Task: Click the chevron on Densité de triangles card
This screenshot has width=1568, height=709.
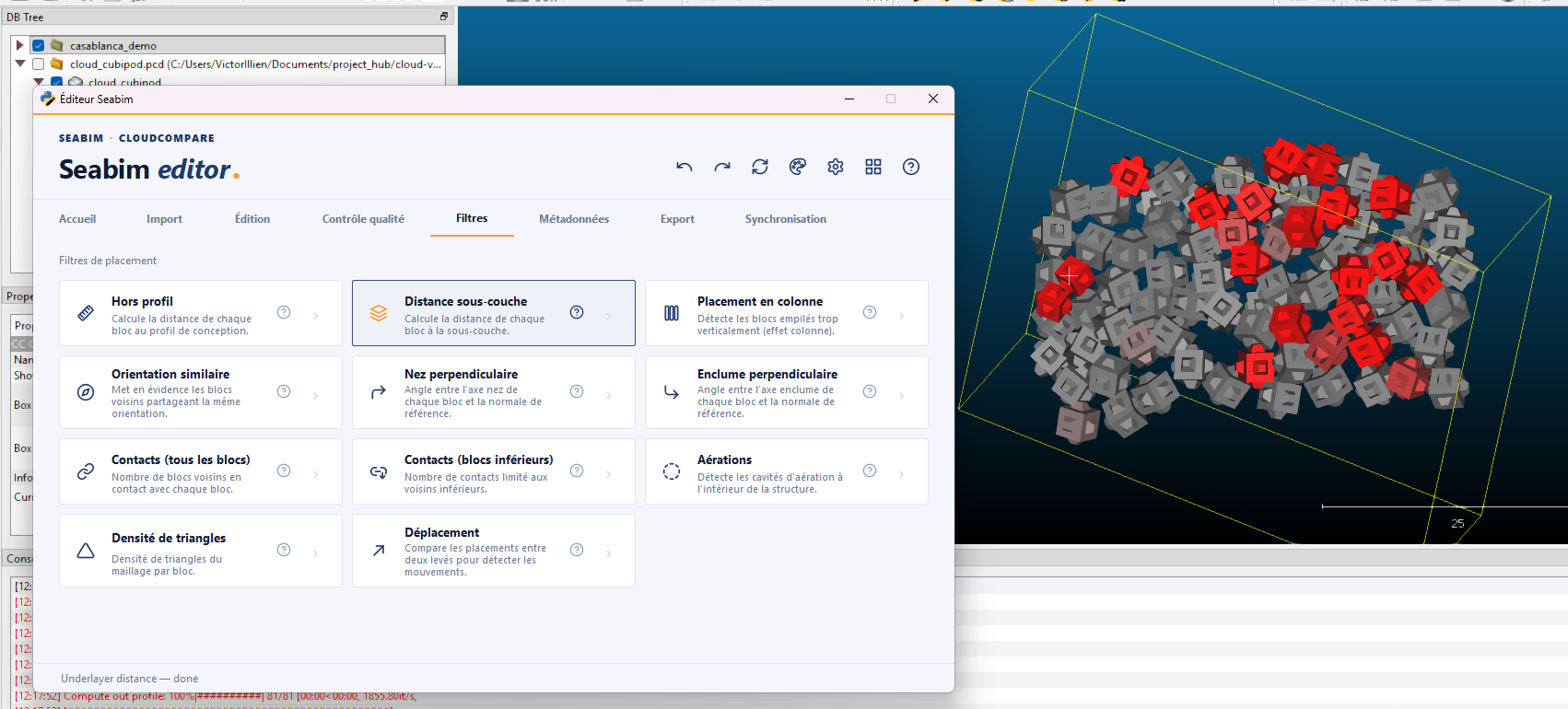Action: click(x=316, y=554)
